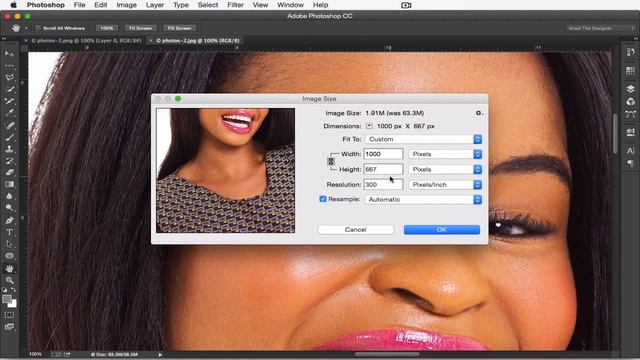Select the Hand tool in toolbox
This screenshot has width=640, height=360.
coord(9,269)
